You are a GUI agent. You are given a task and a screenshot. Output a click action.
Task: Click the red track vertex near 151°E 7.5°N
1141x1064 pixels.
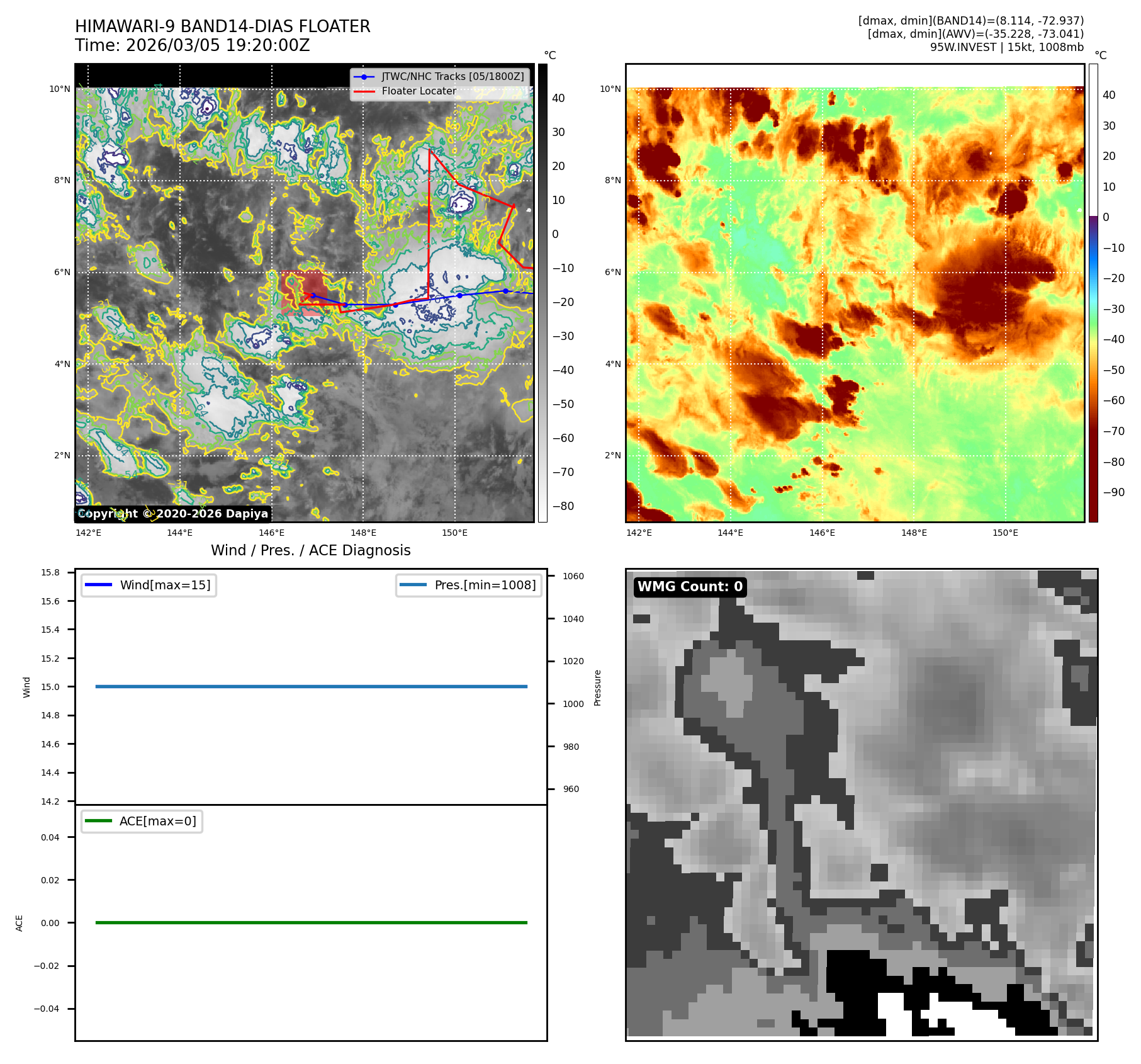click(x=514, y=206)
